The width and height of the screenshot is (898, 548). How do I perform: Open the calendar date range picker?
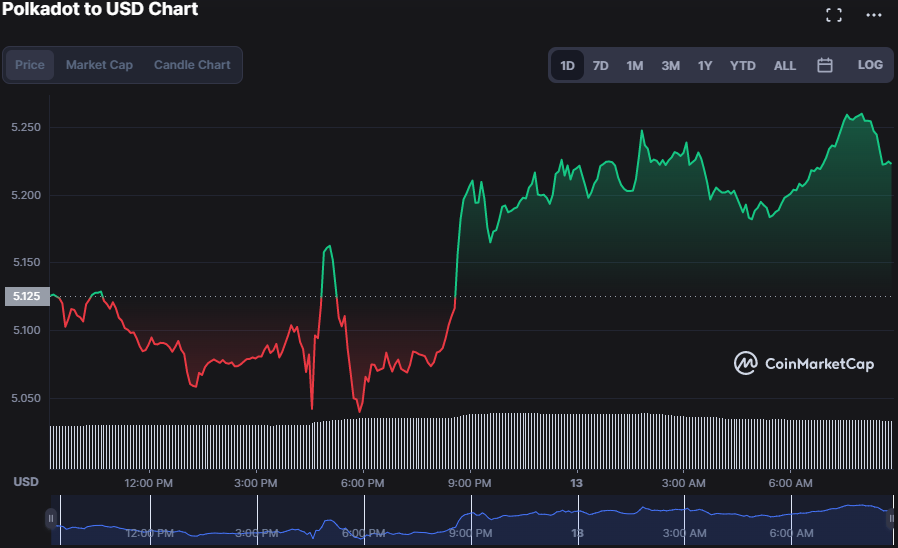(x=825, y=65)
